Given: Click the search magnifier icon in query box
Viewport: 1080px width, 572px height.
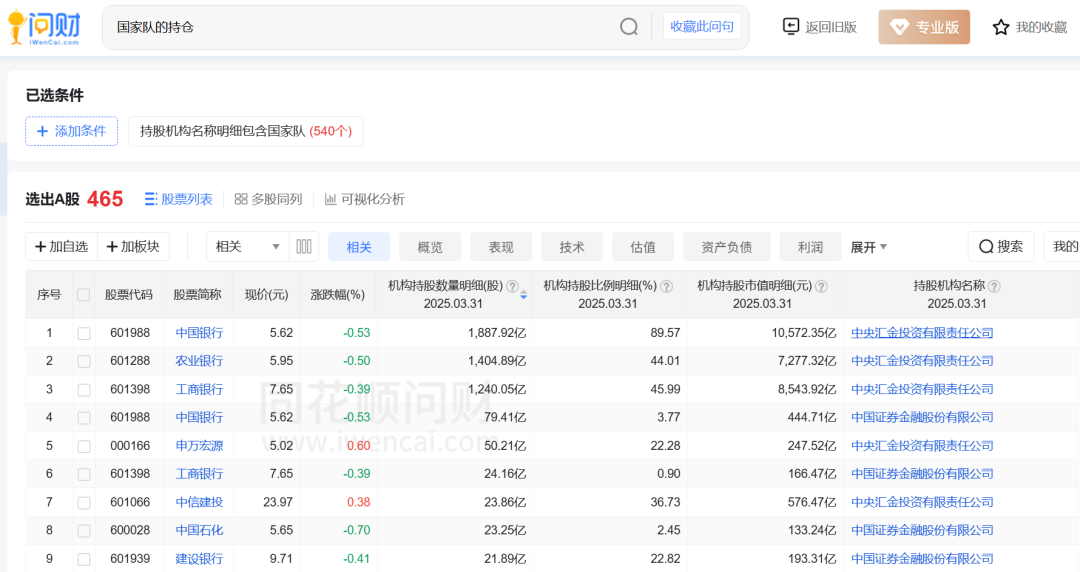Looking at the screenshot, I should [628, 27].
